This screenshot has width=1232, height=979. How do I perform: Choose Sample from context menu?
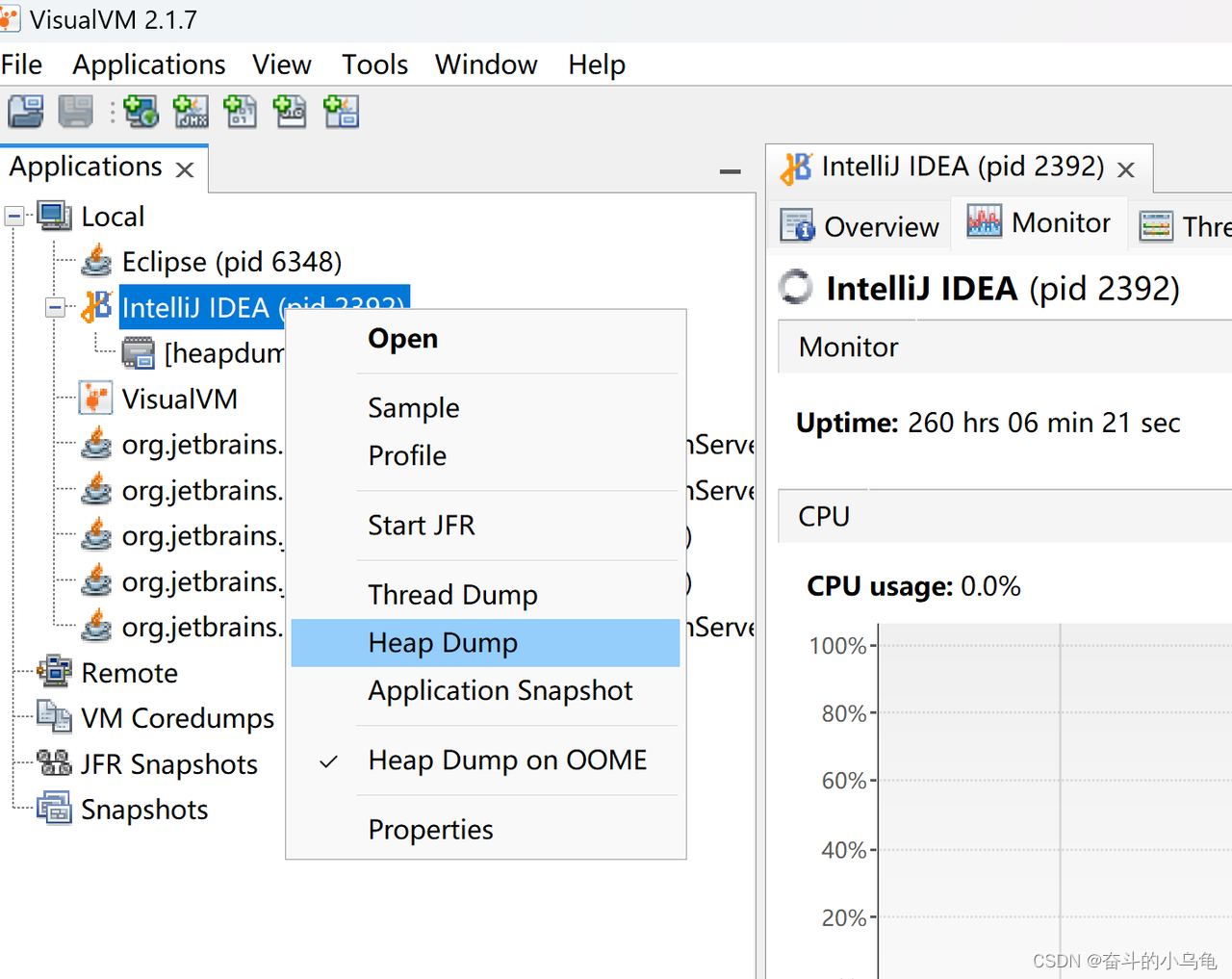click(x=485, y=408)
